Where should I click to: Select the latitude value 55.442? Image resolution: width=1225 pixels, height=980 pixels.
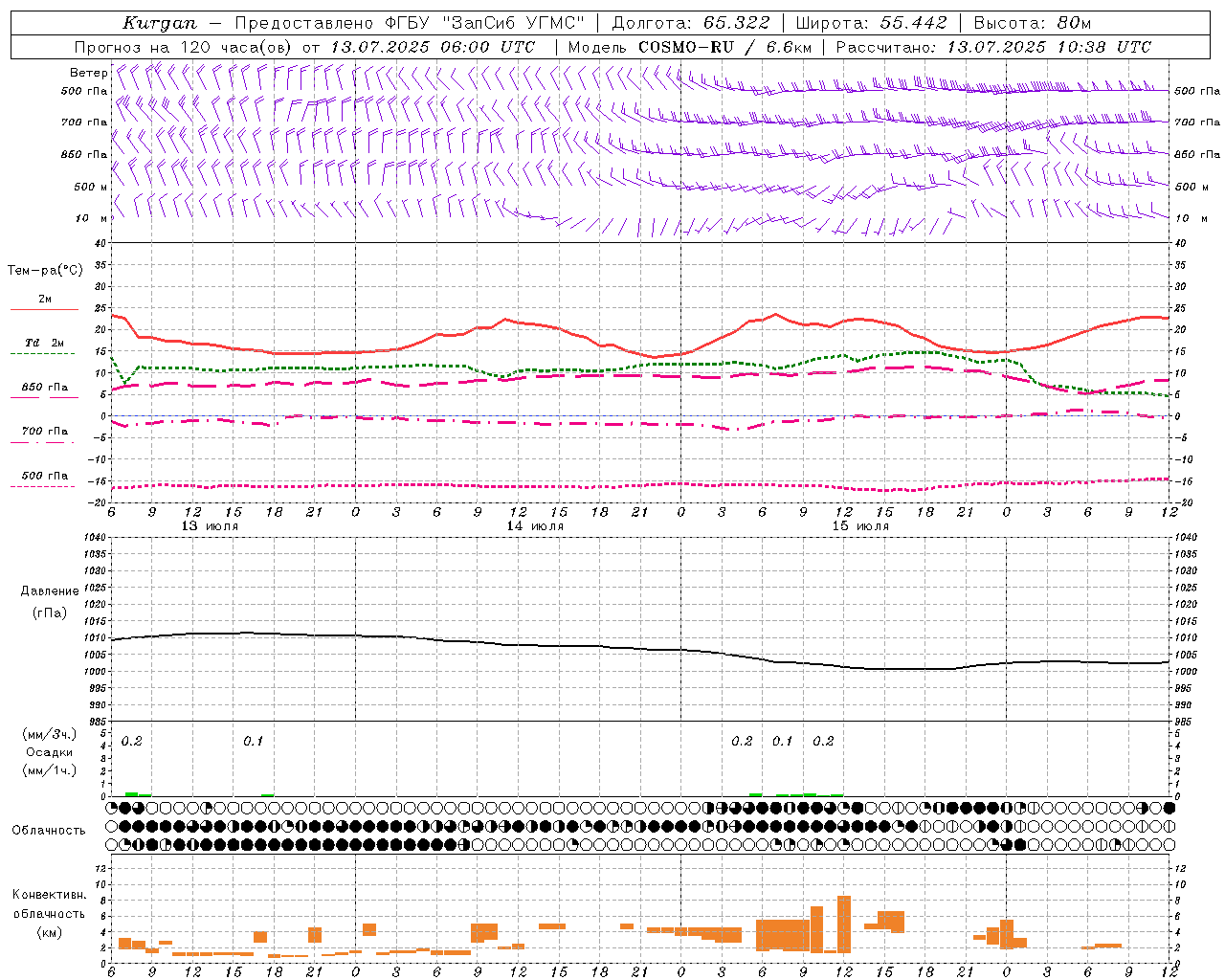(913, 23)
